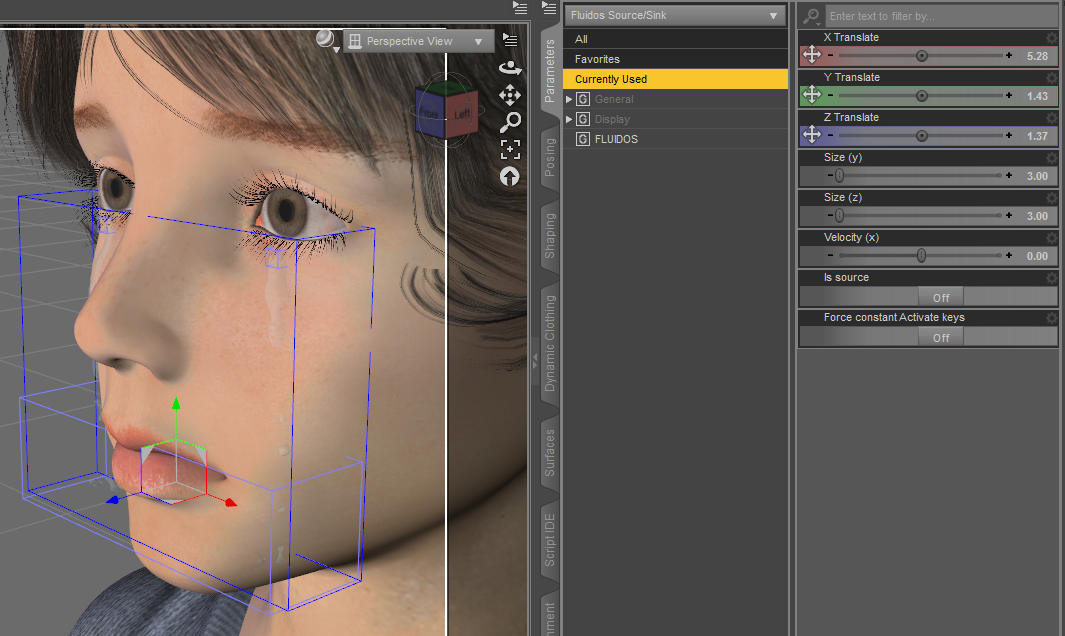Select the Favorites filter

pos(675,59)
